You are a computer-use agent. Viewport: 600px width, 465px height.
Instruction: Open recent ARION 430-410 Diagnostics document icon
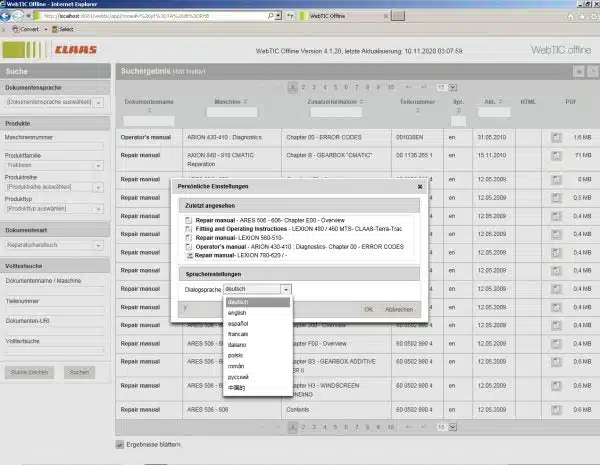[188, 246]
